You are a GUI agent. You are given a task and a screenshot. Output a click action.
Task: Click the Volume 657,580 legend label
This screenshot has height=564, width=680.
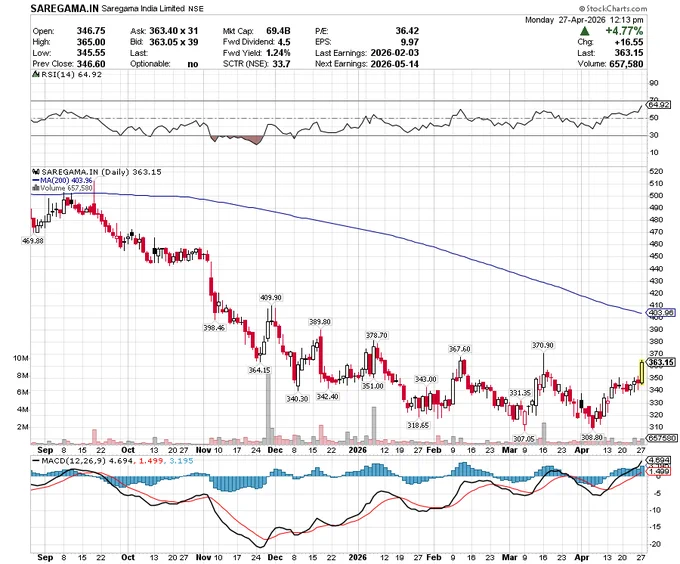pos(66,188)
